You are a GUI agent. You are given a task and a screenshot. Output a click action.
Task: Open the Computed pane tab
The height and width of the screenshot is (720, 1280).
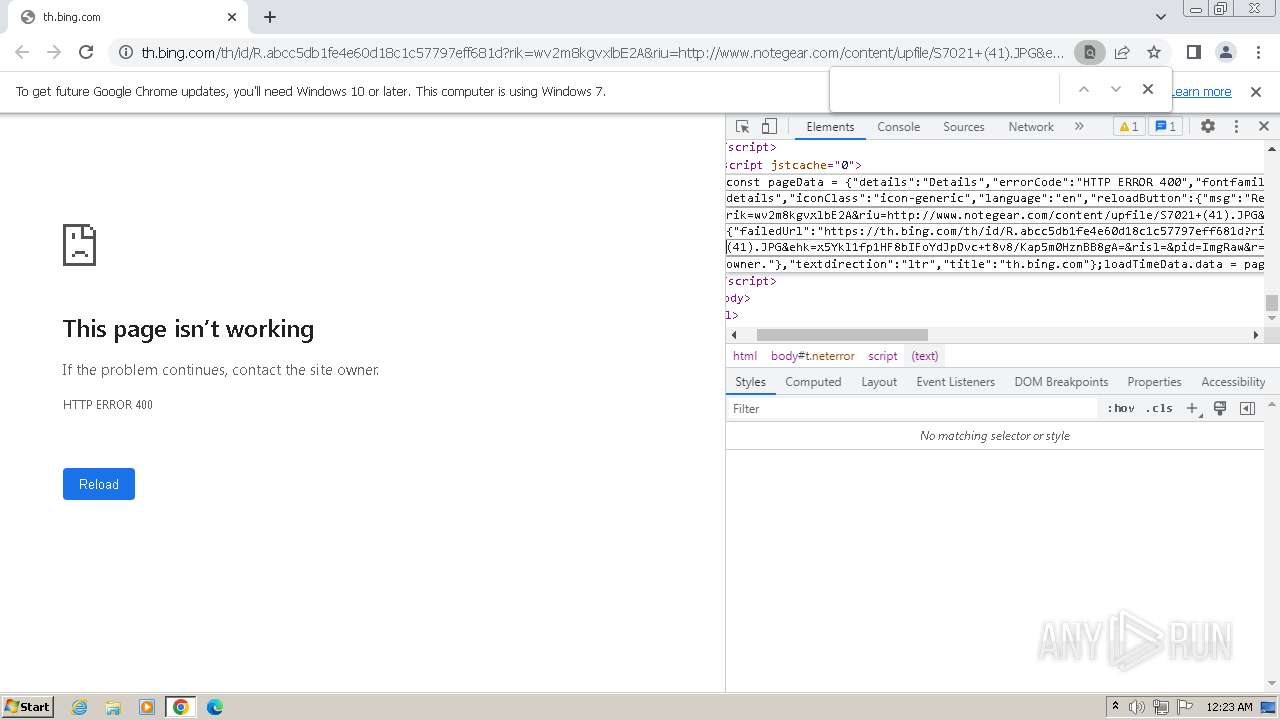coord(813,382)
